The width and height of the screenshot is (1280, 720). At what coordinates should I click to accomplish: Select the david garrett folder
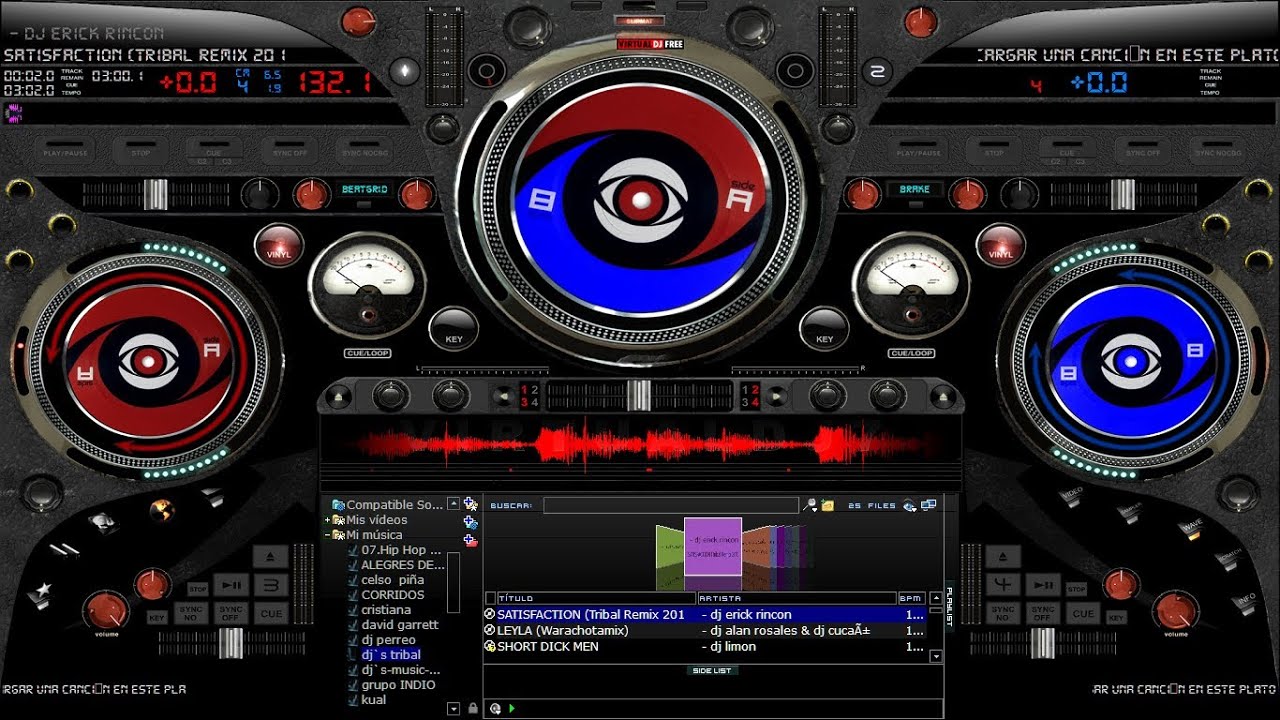point(400,625)
